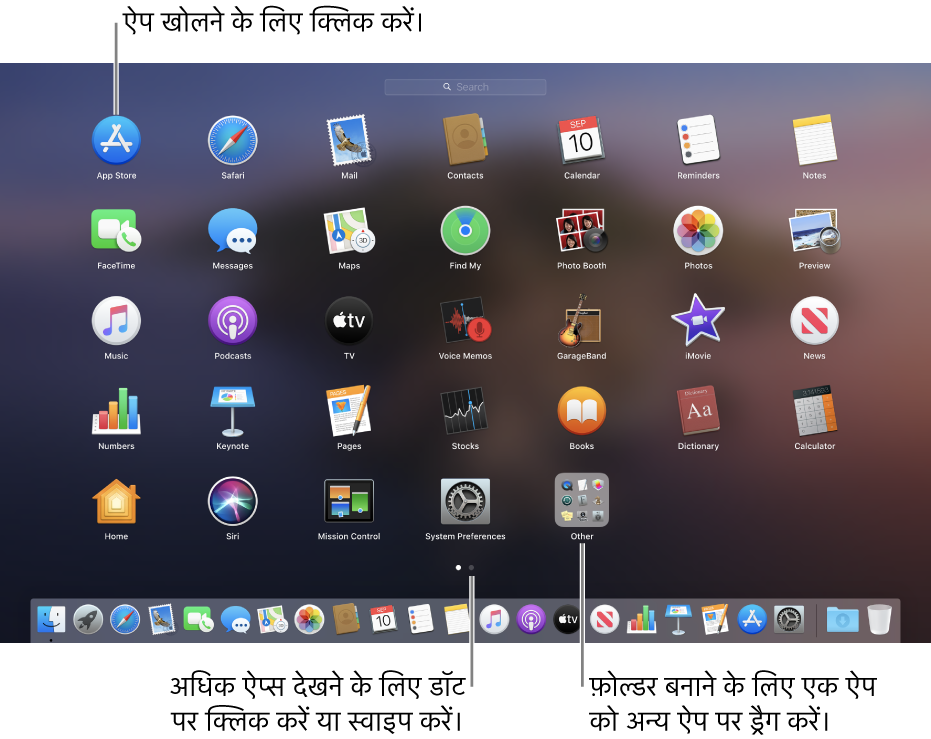Open App Store from the Dock

[752, 620]
